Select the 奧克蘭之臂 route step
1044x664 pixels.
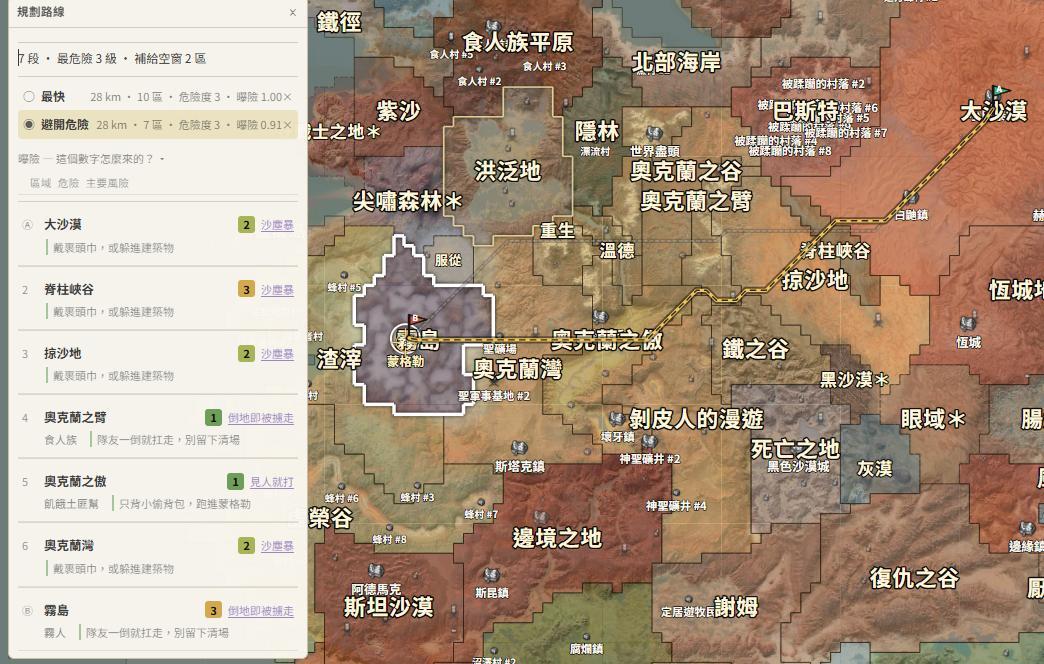point(158,428)
